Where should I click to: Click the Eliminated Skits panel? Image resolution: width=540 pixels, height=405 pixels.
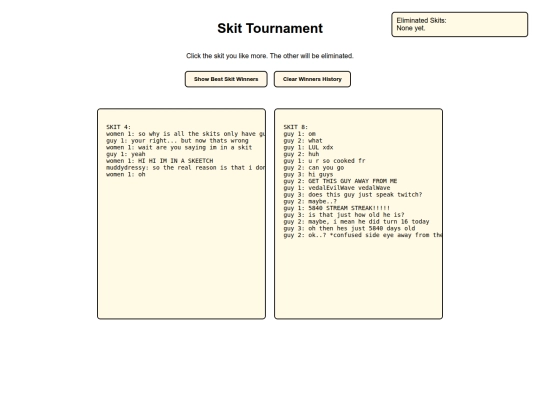click(459, 24)
